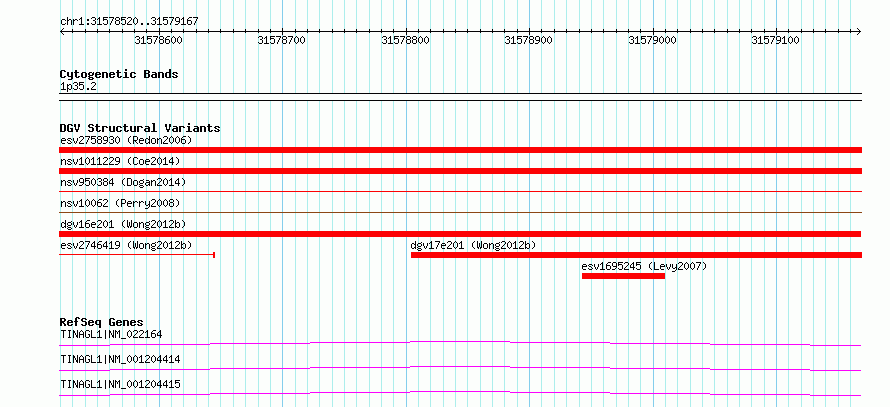
Task: Click the esv2746419 (Wong2012b) variant line
Action: click(137, 255)
